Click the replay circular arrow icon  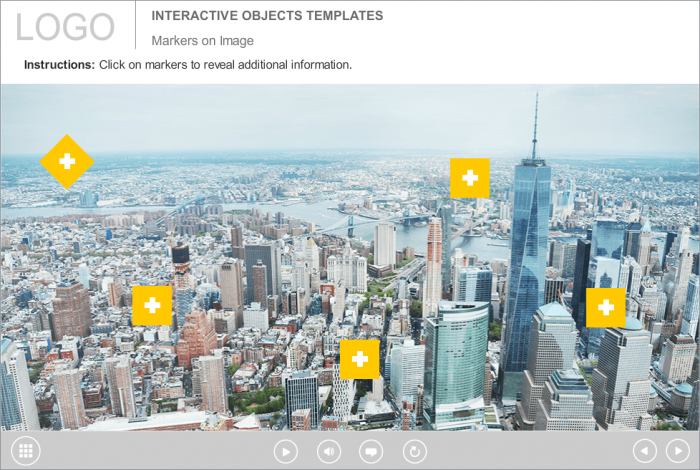click(414, 451)
